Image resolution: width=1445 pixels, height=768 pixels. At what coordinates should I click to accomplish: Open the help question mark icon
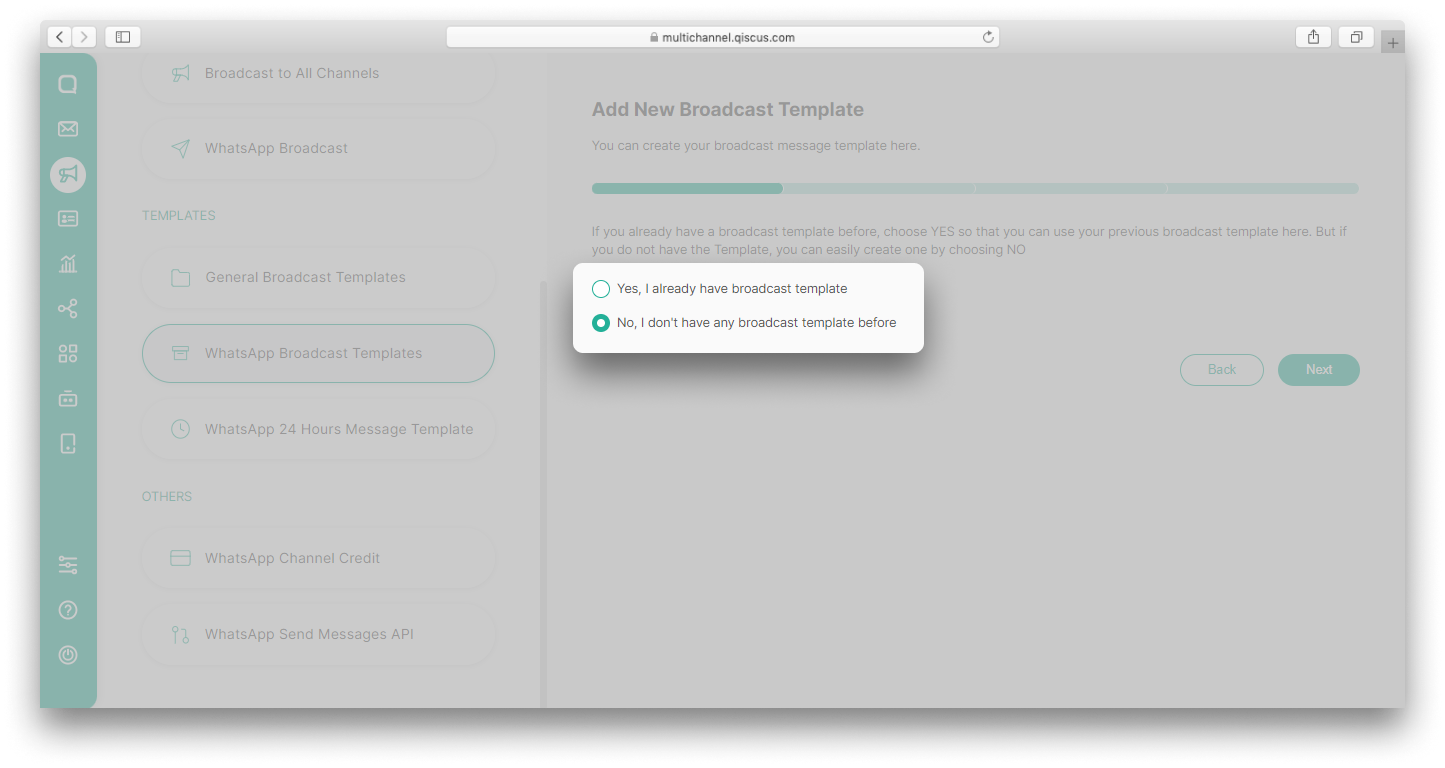68,610
